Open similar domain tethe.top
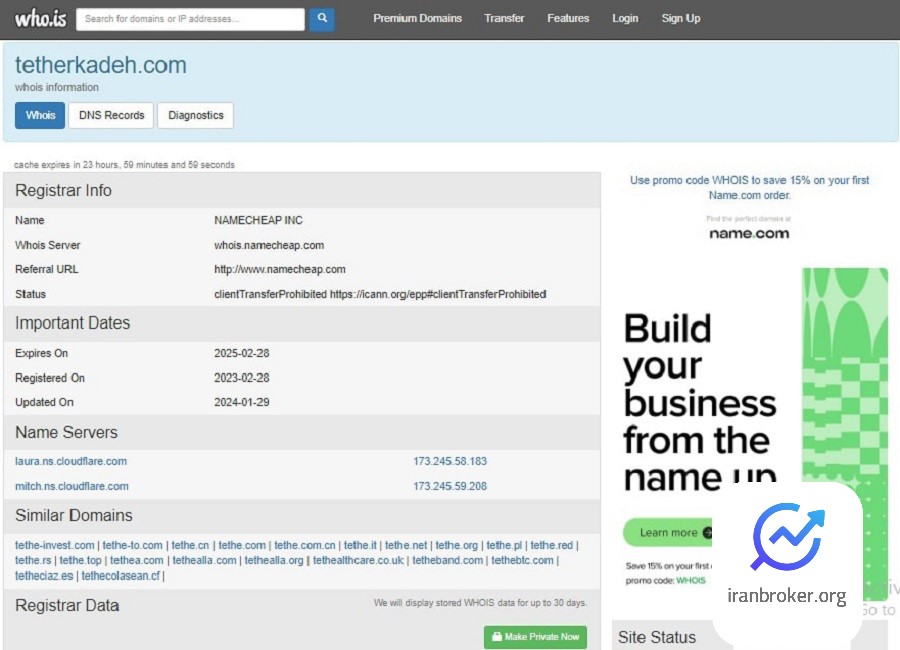The width and height of the screenshot is (900, 650). [80, 560]
